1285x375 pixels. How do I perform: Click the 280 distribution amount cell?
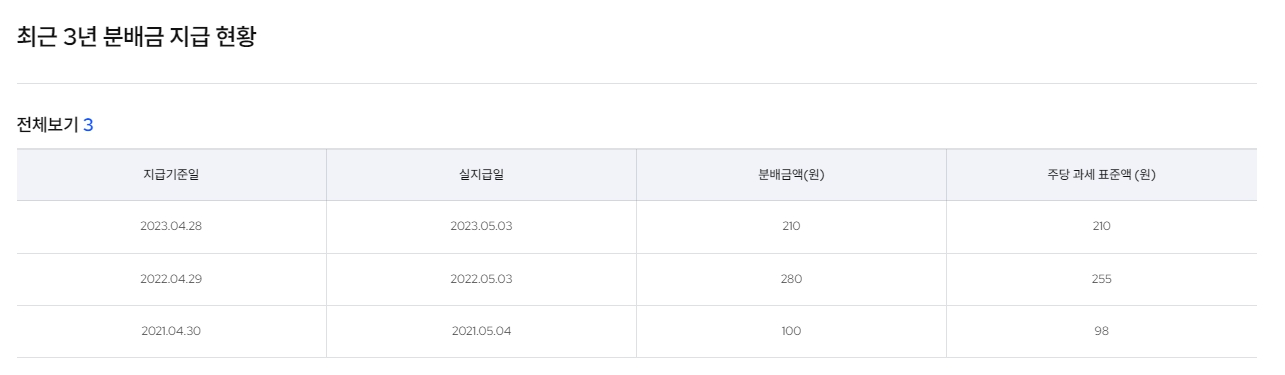click(791, 279)
